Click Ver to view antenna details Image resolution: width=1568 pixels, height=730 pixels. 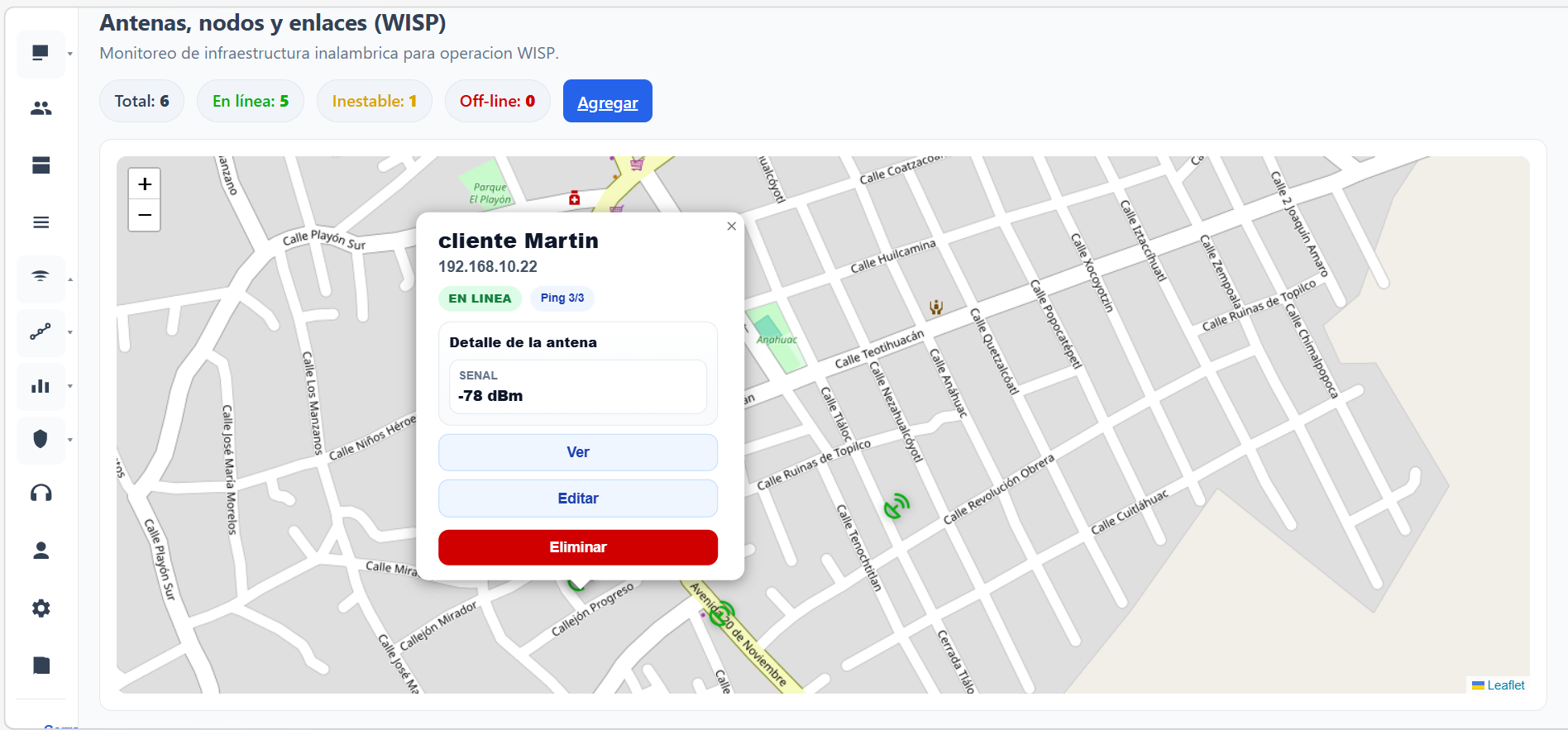click(x=577, y=452)
